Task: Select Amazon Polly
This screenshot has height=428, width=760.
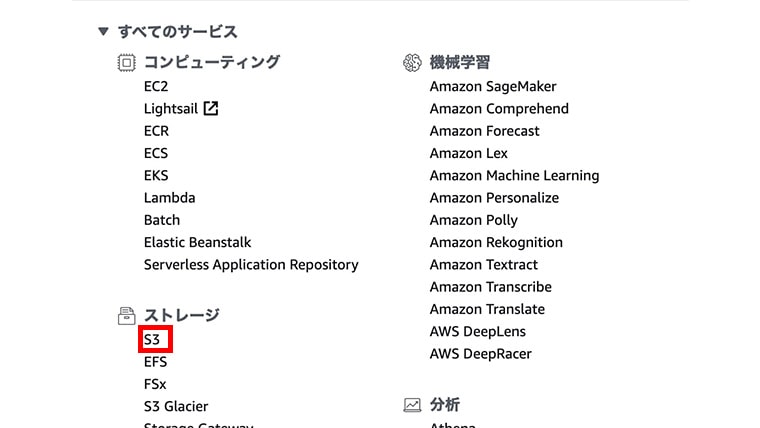Action: click(474, 220)
